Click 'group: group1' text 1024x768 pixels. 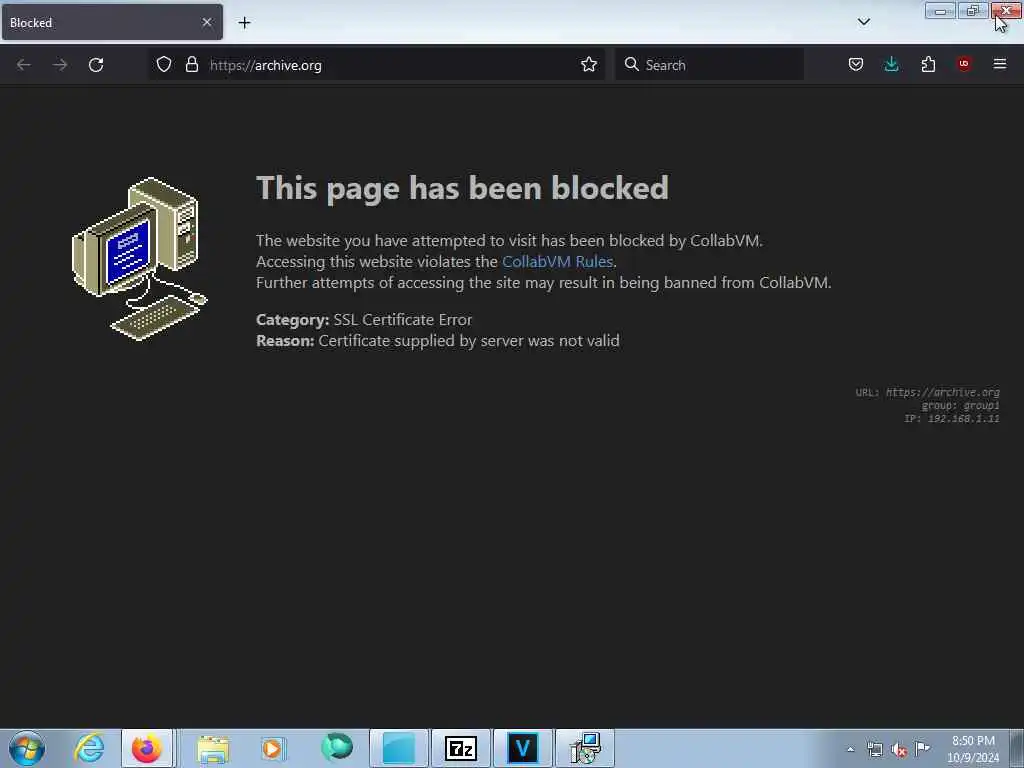pos(961,406)
